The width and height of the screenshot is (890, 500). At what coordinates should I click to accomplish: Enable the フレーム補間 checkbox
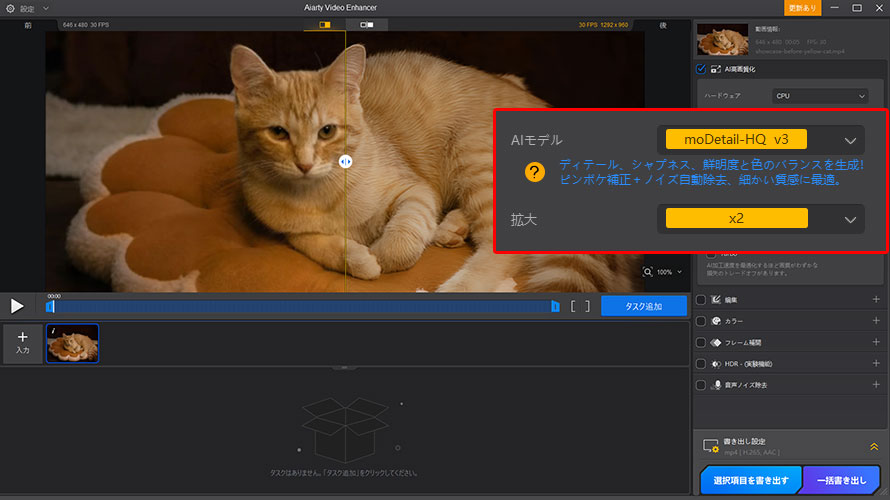pos(701,343)
